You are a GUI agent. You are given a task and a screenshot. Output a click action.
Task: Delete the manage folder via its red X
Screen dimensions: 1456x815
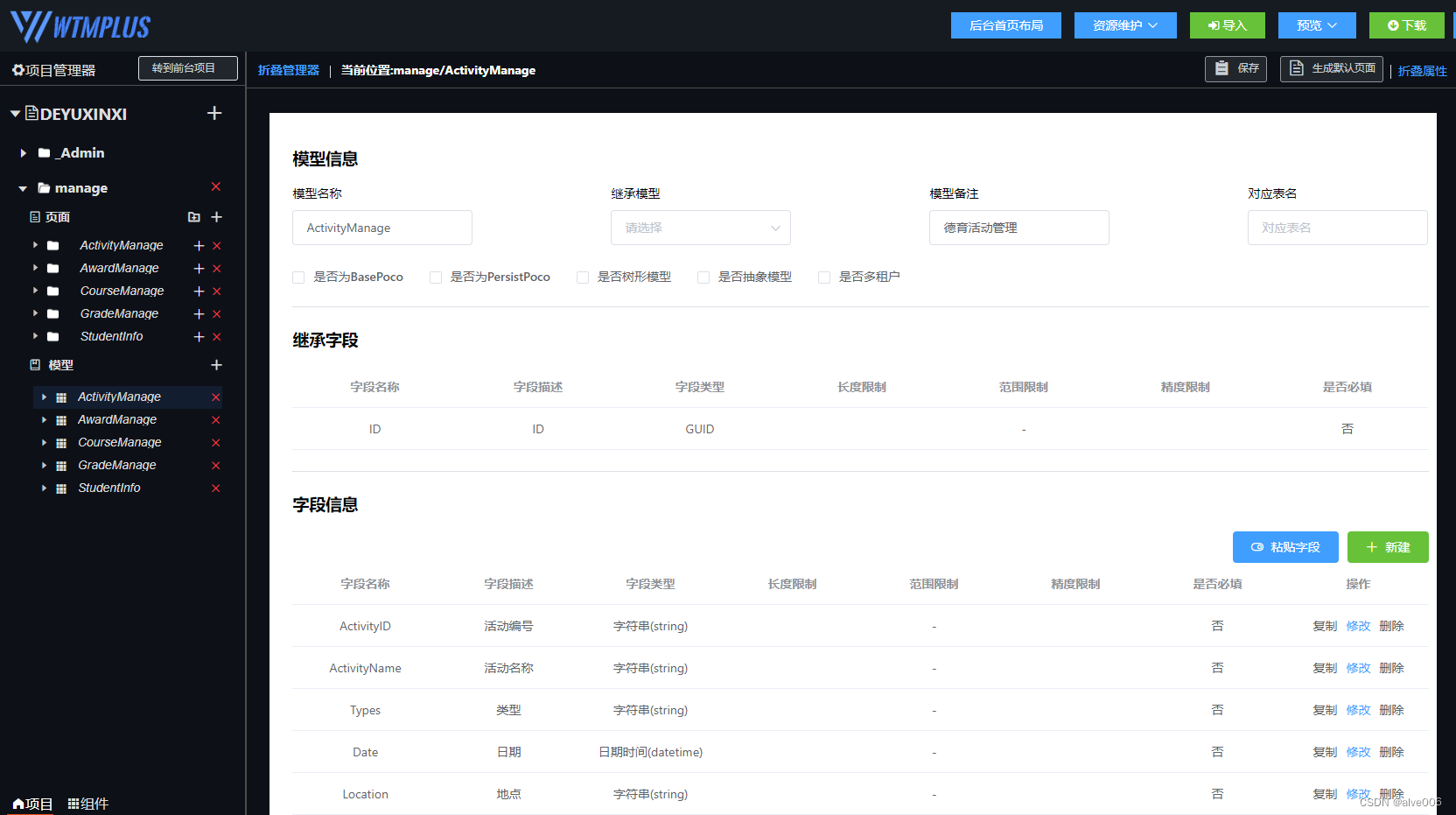point(216,187)
